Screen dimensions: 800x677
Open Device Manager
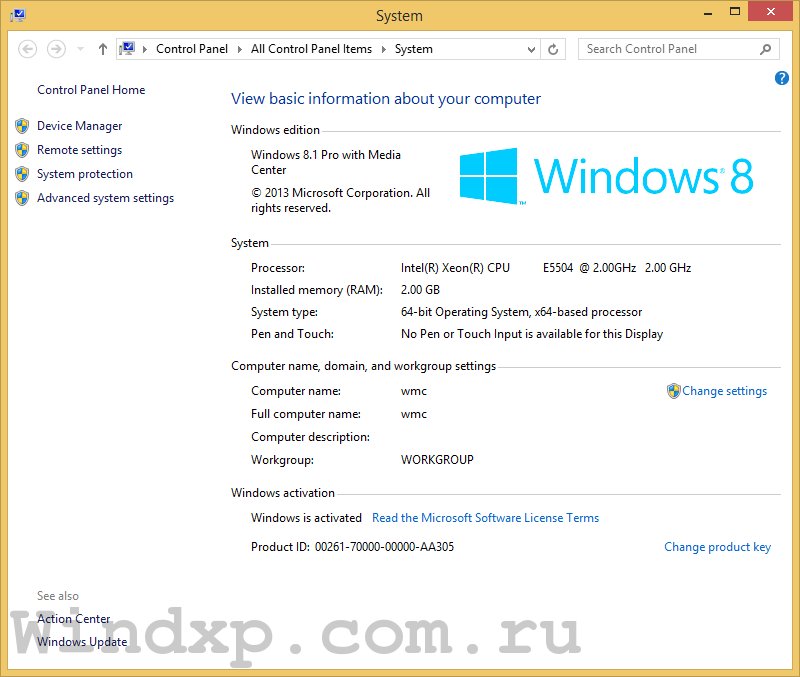pyautogui.click(x=80, y=126)
